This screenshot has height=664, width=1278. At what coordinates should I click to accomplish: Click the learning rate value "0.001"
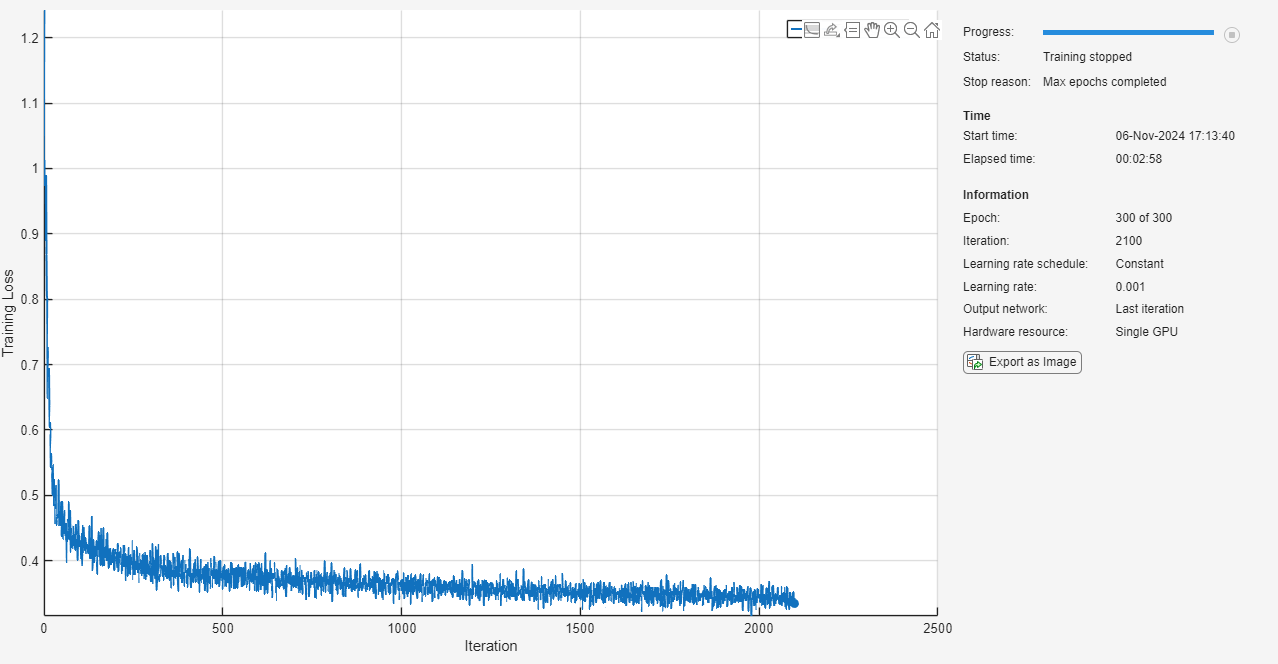pos(1131,287)
